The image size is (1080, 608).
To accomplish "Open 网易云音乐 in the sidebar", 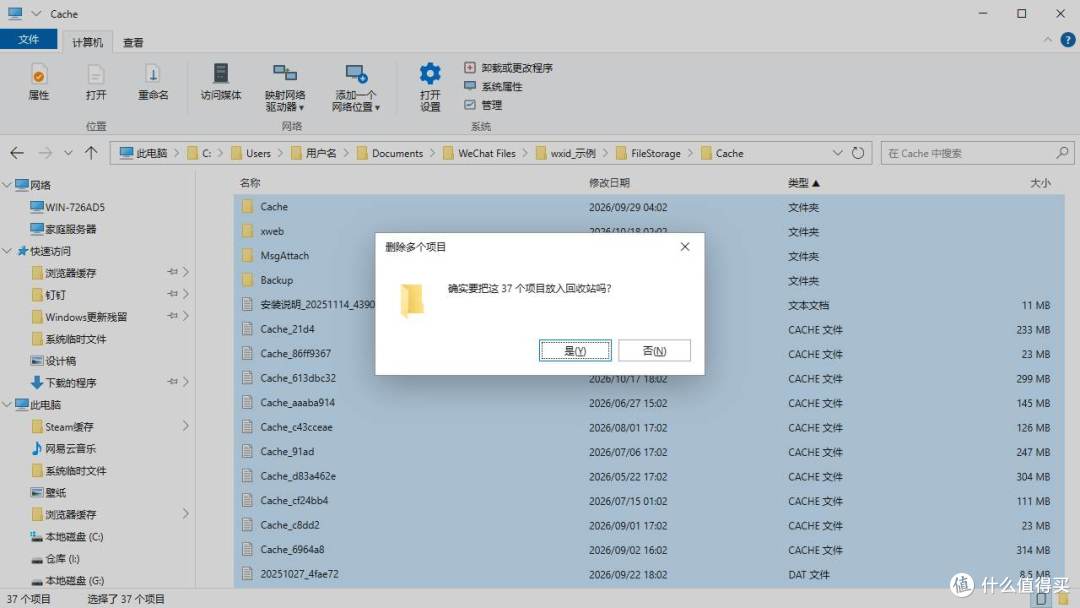I will (x=63, y=448).
